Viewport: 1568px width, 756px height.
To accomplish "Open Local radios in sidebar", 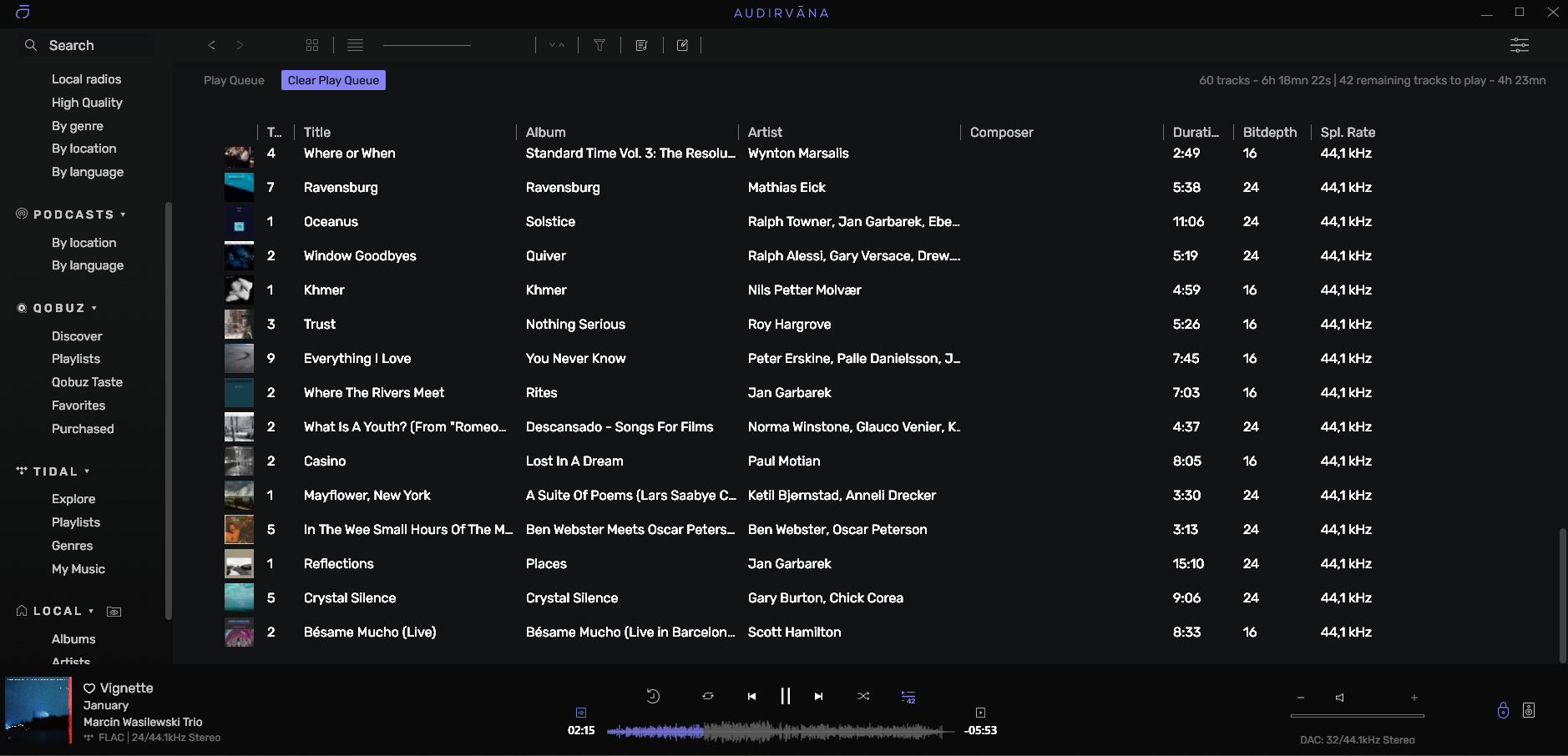I will click(87, 79).
